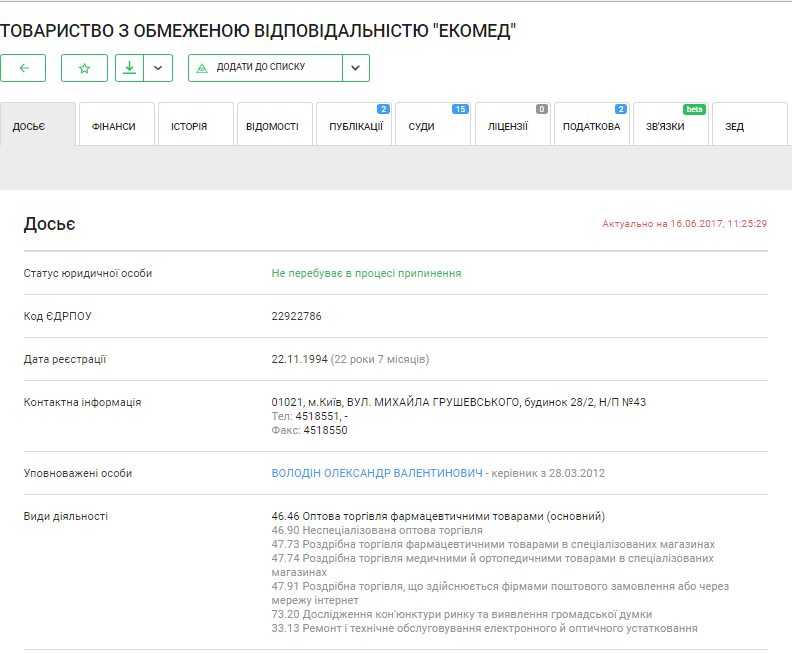792x654 pixels.
Task: Select the Досьє tab
Action: (x=38, y=126)
